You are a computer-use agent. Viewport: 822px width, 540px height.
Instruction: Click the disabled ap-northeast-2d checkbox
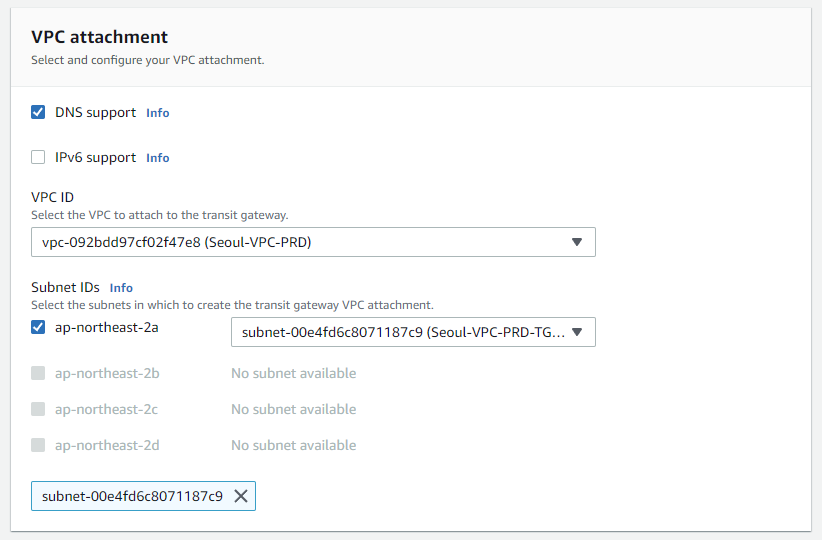[38, 445]
